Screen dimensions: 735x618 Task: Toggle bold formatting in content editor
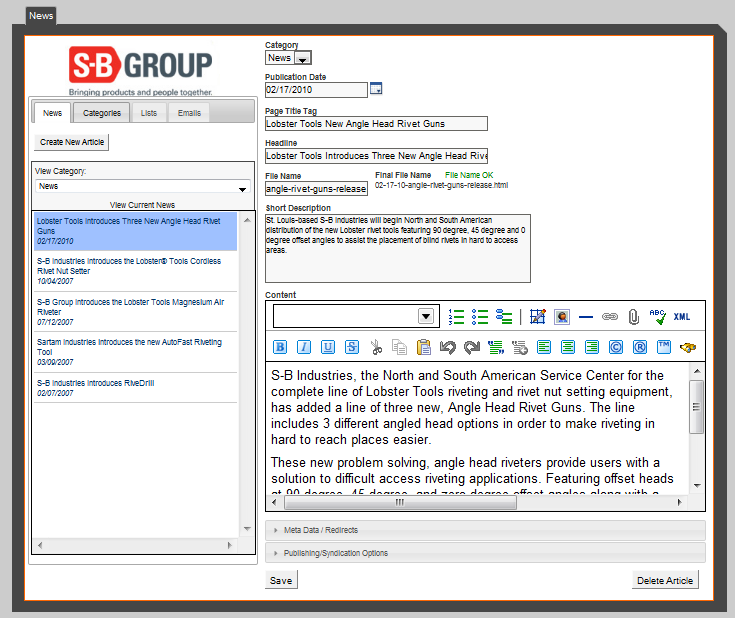coord(280,347)
